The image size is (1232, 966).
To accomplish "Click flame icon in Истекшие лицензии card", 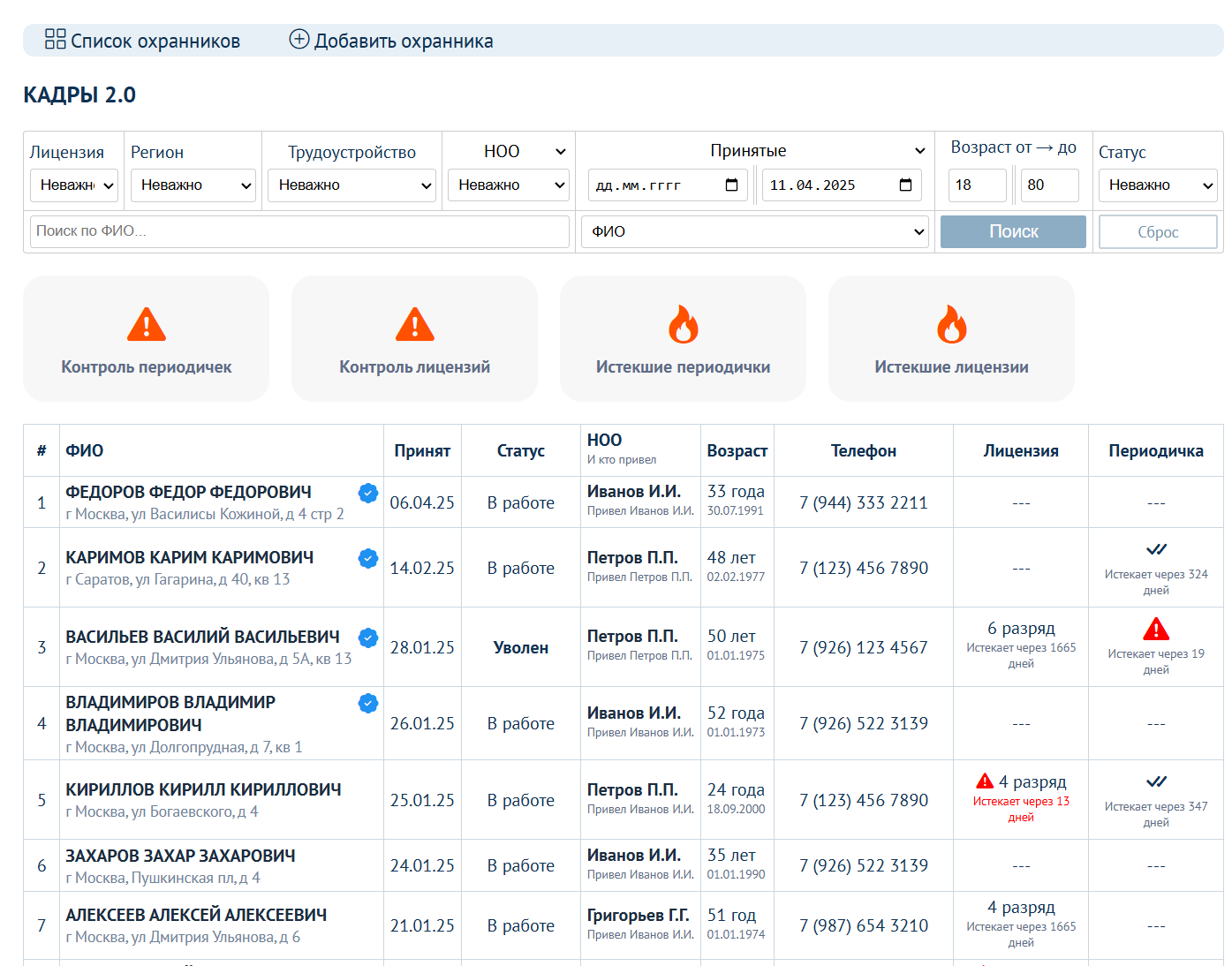I will point(951,325).
